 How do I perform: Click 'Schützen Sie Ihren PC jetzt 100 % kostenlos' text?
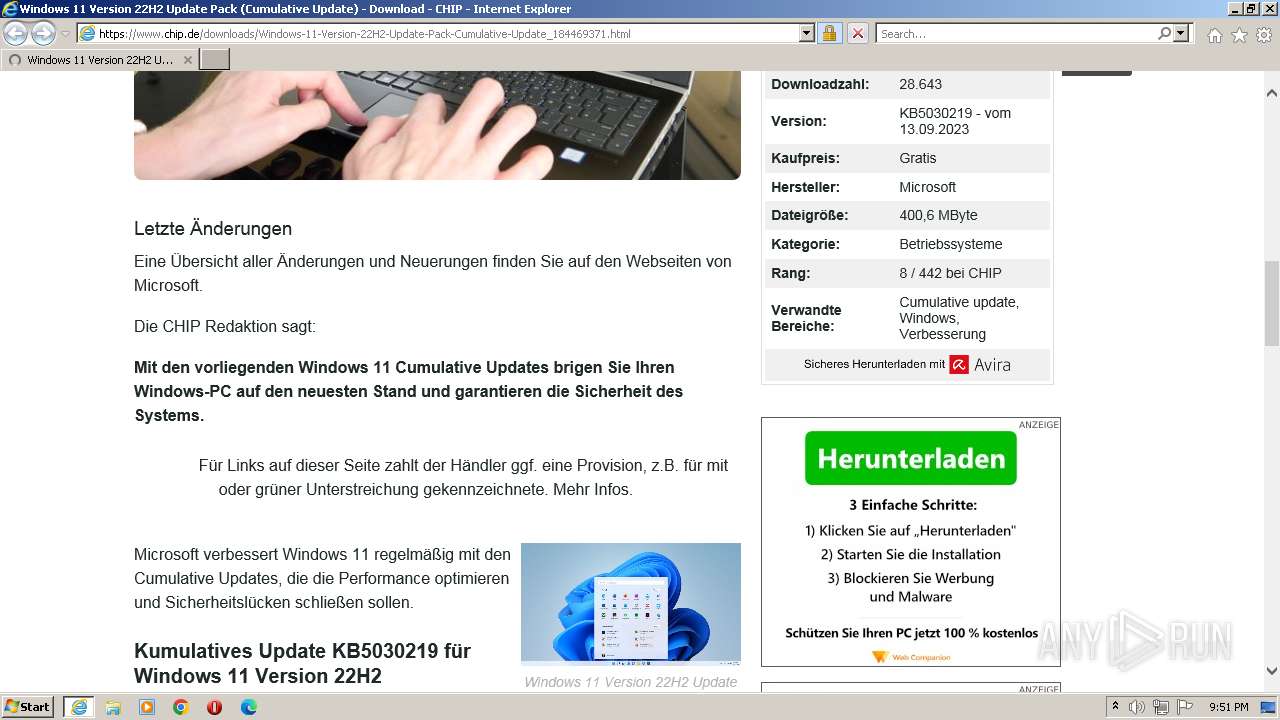point(911,633)
